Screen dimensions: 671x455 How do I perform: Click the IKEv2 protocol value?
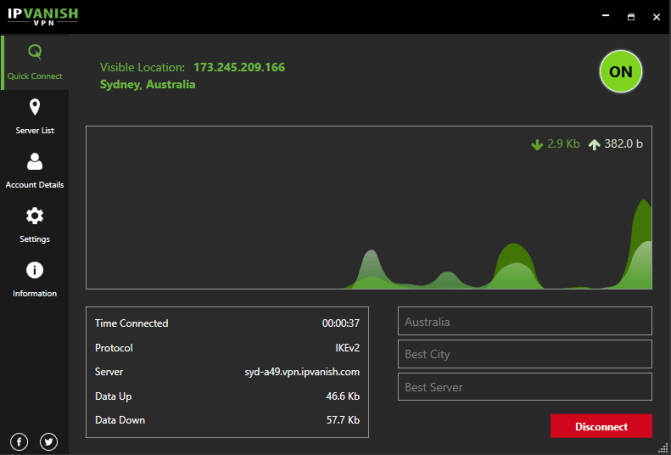coord(347,348)
